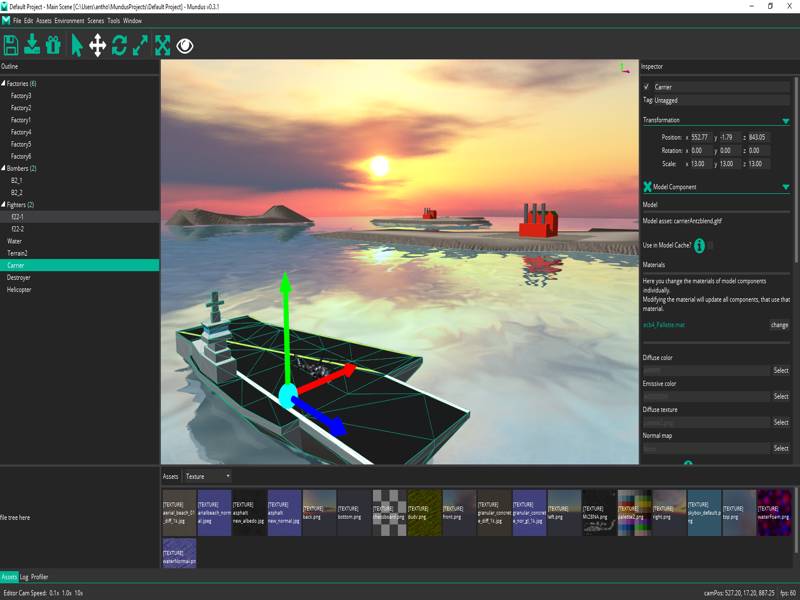Activate the Rotate tool
The image size is (800, 600).
click(x=119, y=45)
